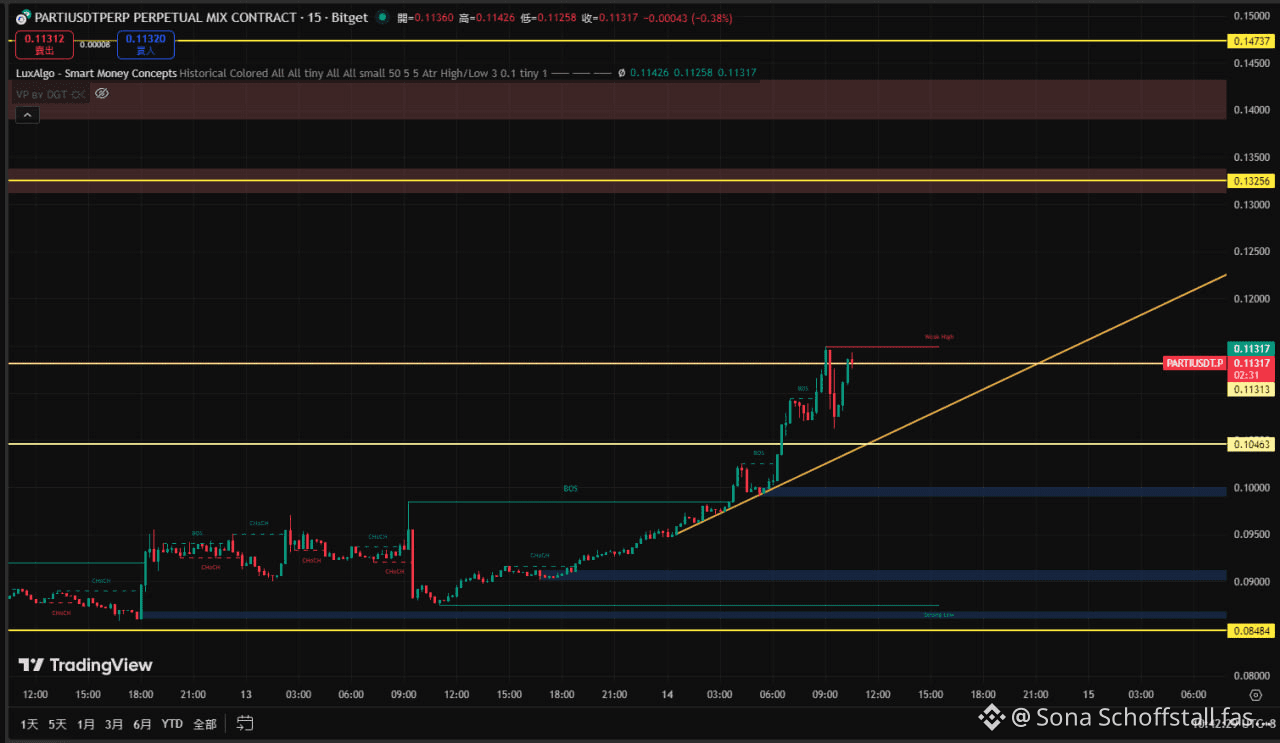Screen dimensions: 1280x743
Task: Click the green market status dot
Action: 382,18
